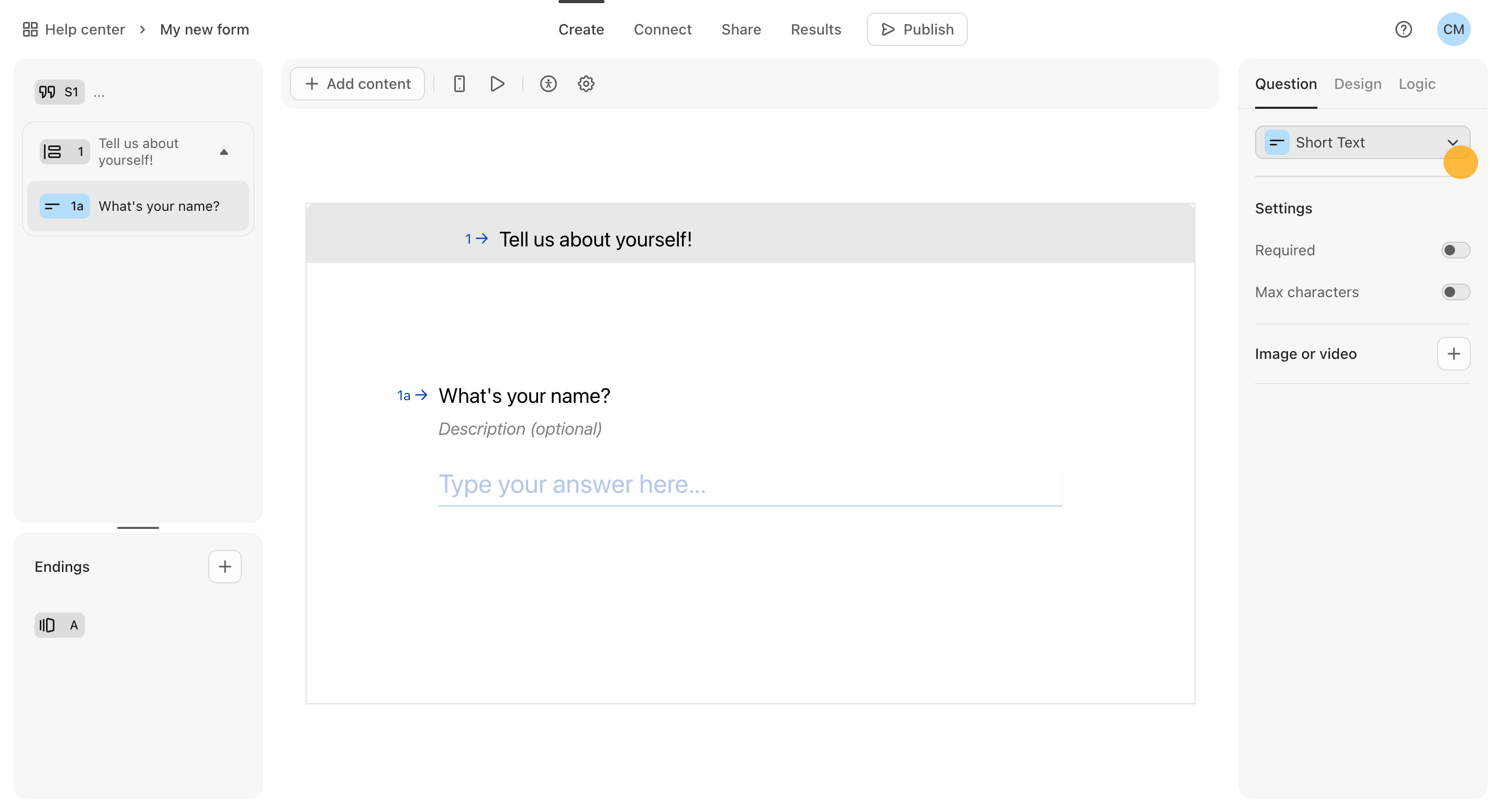Open accessibility checker icon
The width and height of the screenshot is (1499, 812).
548,84
